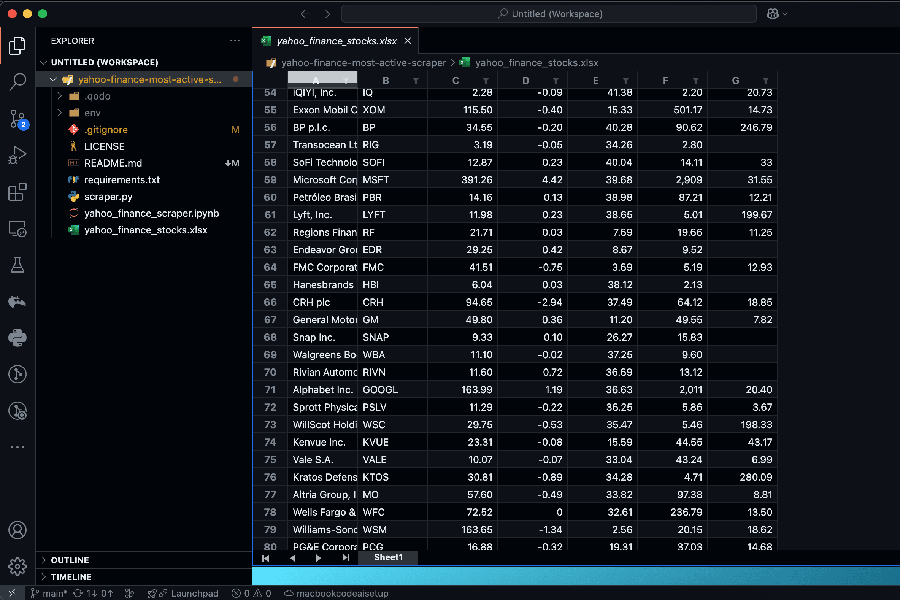The image size is (900, 600).
Task: Expand the .godo folder
Action: click(x=60, y=96)
